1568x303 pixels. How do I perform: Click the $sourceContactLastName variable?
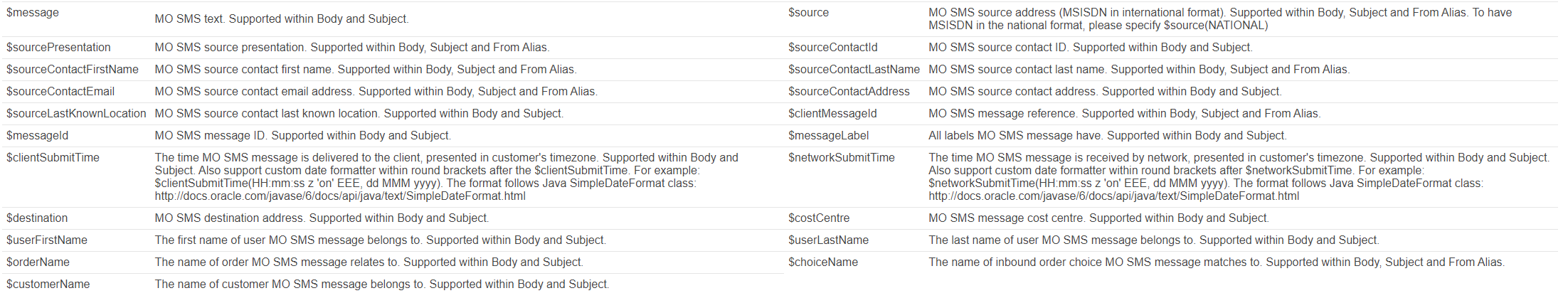(854, 70)
